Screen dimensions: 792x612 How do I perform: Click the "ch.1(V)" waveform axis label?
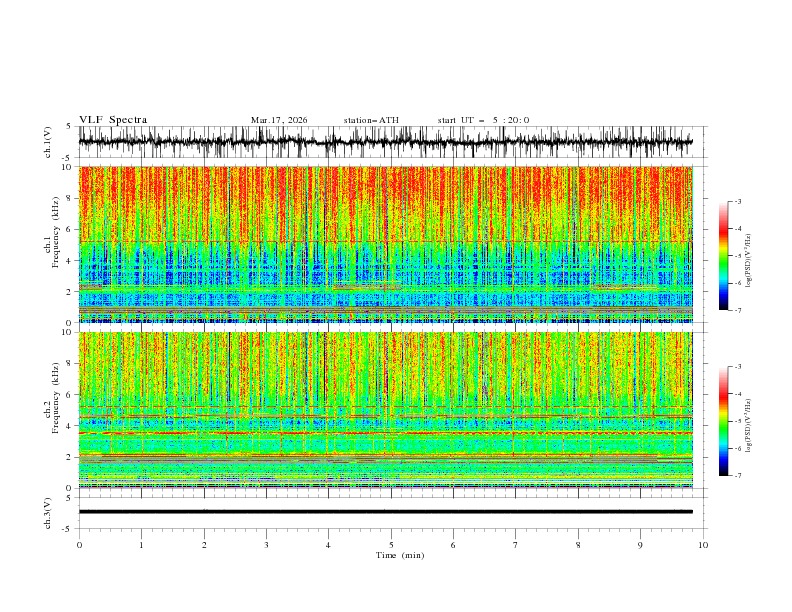(48, 142)
